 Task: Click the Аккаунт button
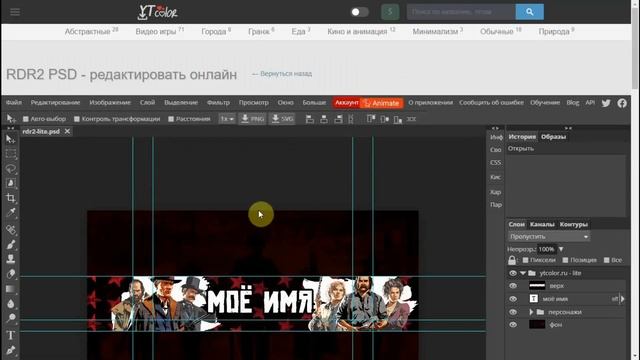coord(347,103)
